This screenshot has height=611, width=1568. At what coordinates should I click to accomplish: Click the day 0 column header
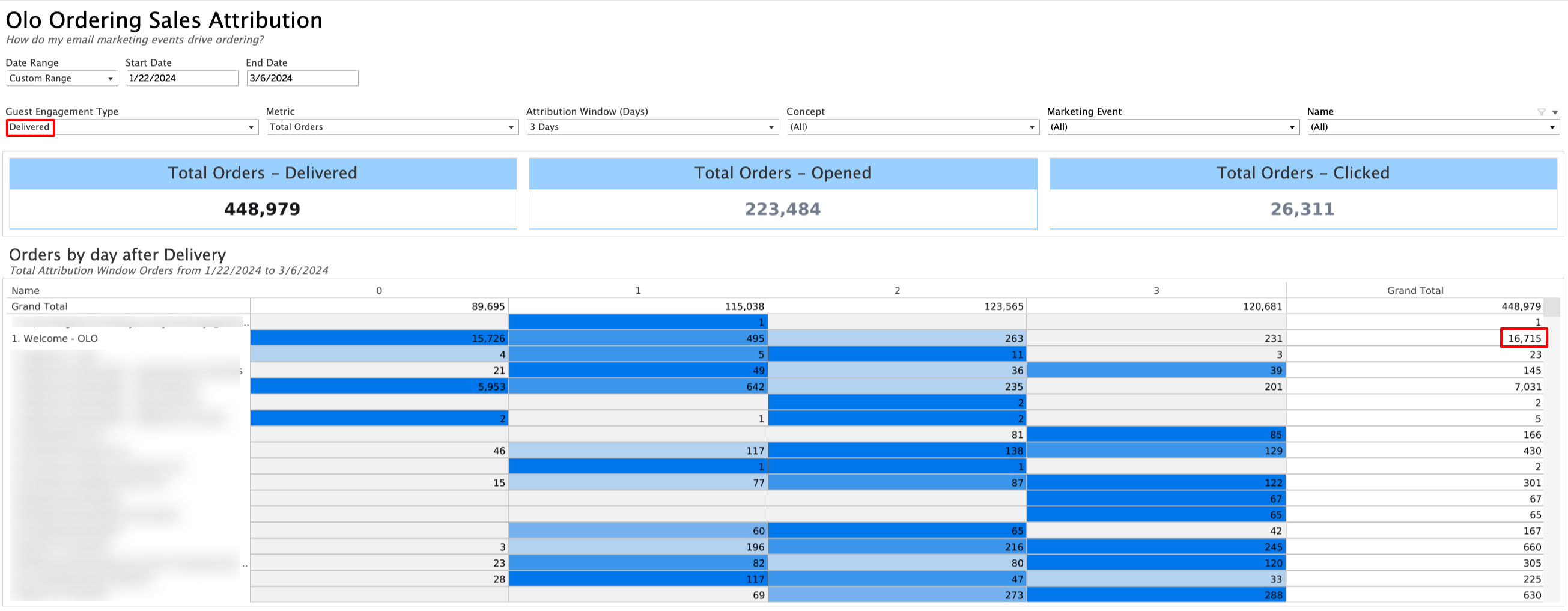(378, 291)
